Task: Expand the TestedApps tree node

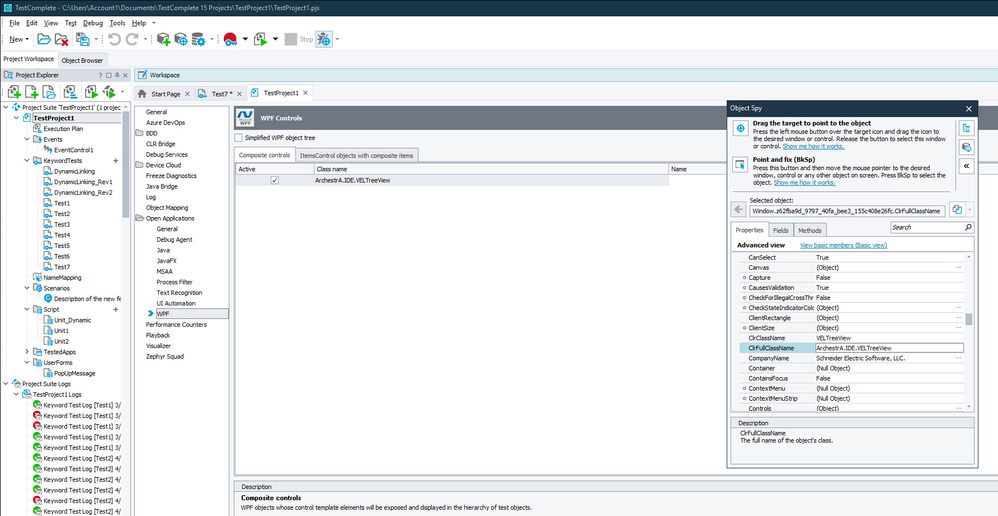Action: (28, 352)
